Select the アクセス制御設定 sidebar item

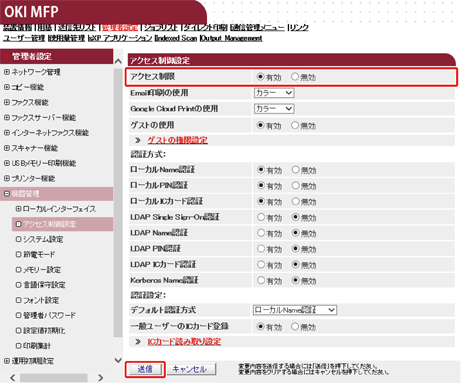pos(50,224)
